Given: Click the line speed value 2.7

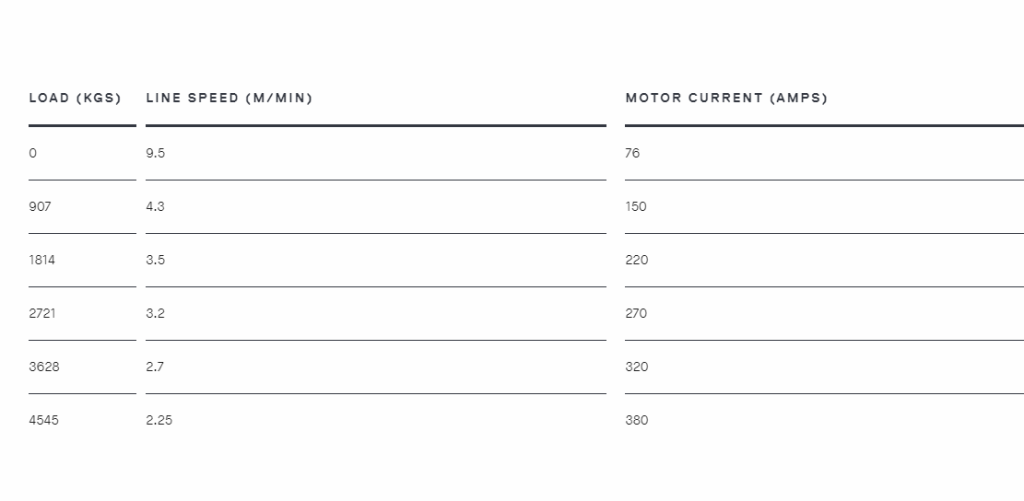Looking at the screenshot, I should point(155,367).
